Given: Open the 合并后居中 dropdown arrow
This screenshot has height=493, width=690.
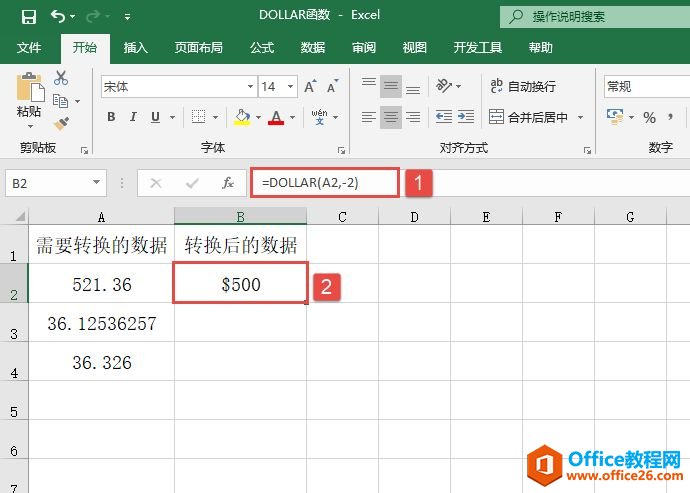Looking at the screenshot, I should pyautogui.click(x=580, y=117).
